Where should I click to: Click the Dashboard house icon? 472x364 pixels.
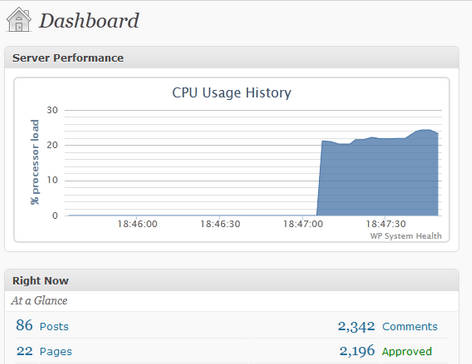(x=19, y=20)
